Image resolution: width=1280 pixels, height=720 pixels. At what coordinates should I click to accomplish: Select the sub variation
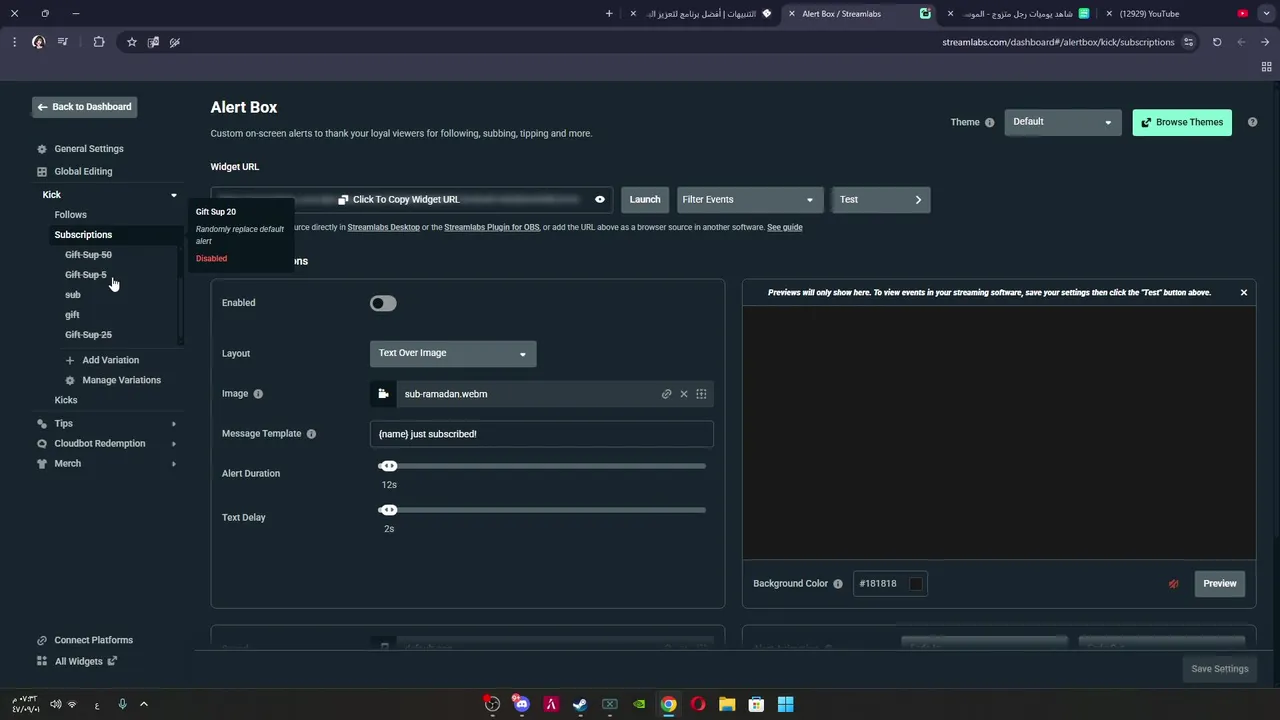pyautogui.click(x=73, y=295)
